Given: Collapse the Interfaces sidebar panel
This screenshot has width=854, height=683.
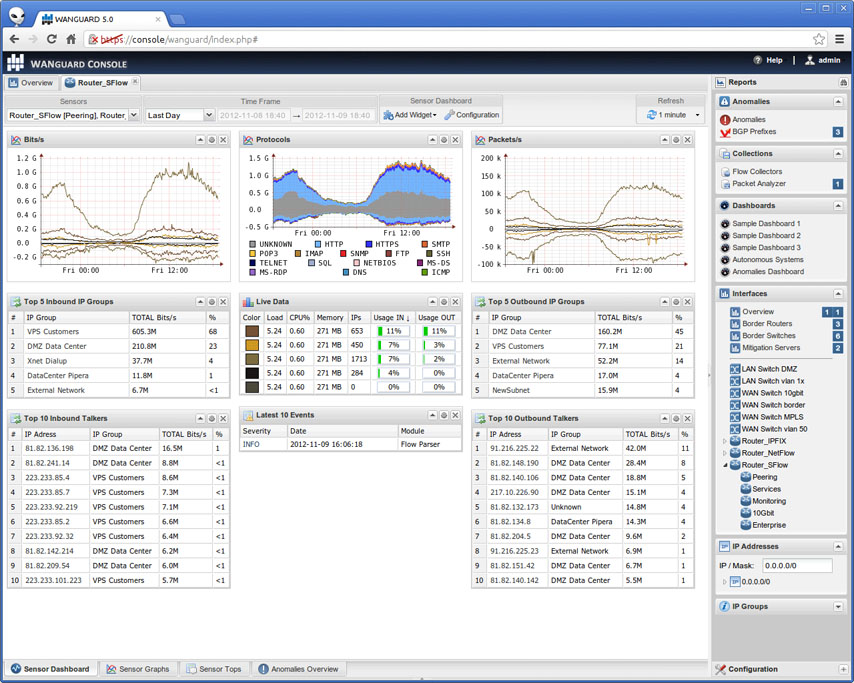Looking at the screenshot, I should [838, 294].
